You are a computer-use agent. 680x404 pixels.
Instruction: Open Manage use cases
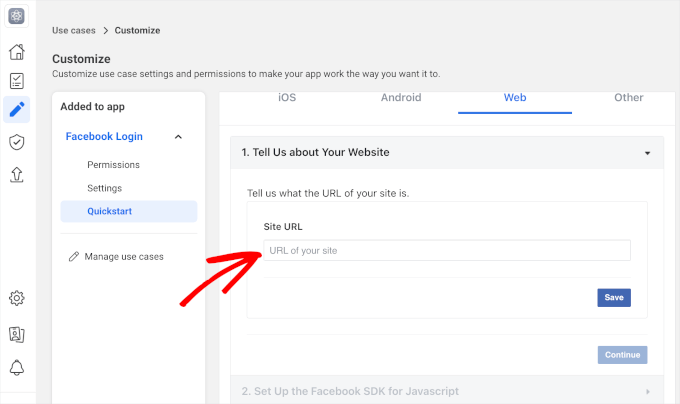click(x=124, y=257)
